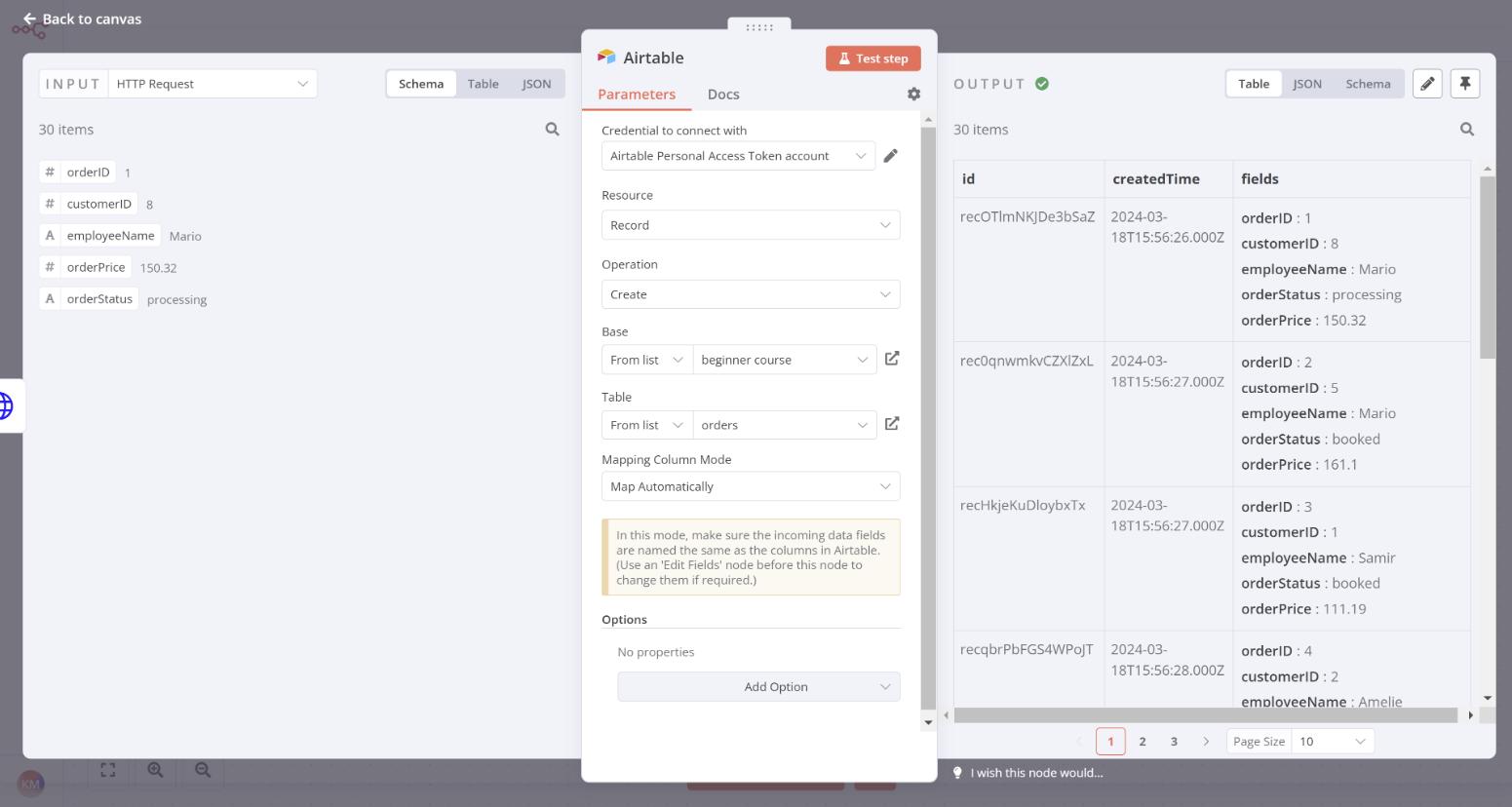Open the orders Table external link icon
The image size is (1512, 807).
pyautogui.click(x=892, y=424)
